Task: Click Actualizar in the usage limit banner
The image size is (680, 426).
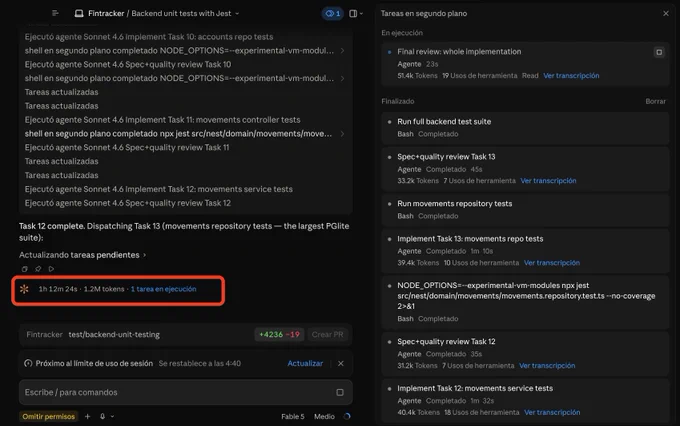Action: (x=305, y=364)
